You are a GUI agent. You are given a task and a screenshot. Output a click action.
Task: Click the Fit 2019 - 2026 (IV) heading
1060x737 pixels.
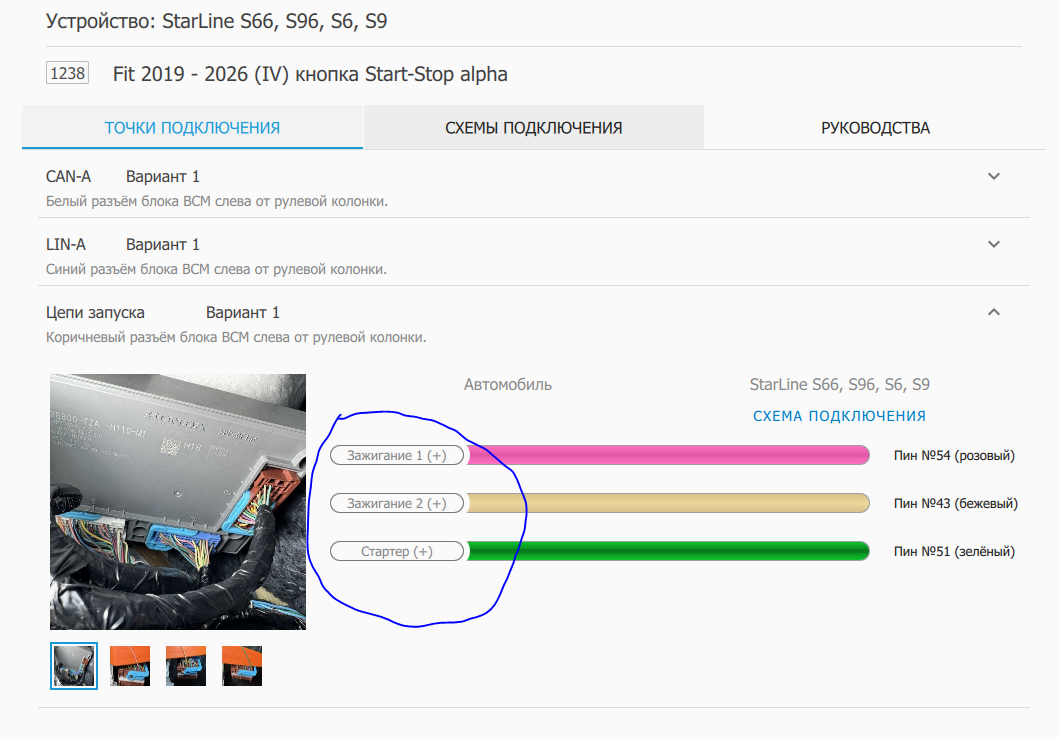[310, 74]
